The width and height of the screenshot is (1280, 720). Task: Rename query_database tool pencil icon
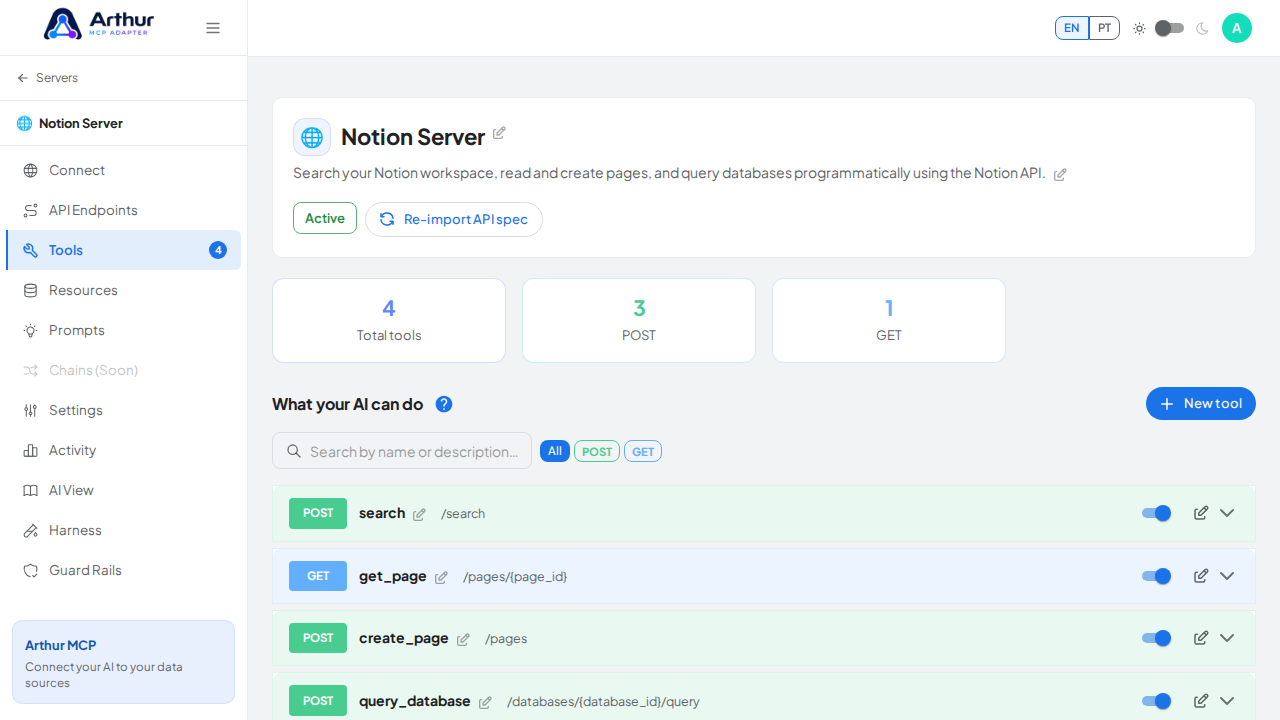coord(485,702)
